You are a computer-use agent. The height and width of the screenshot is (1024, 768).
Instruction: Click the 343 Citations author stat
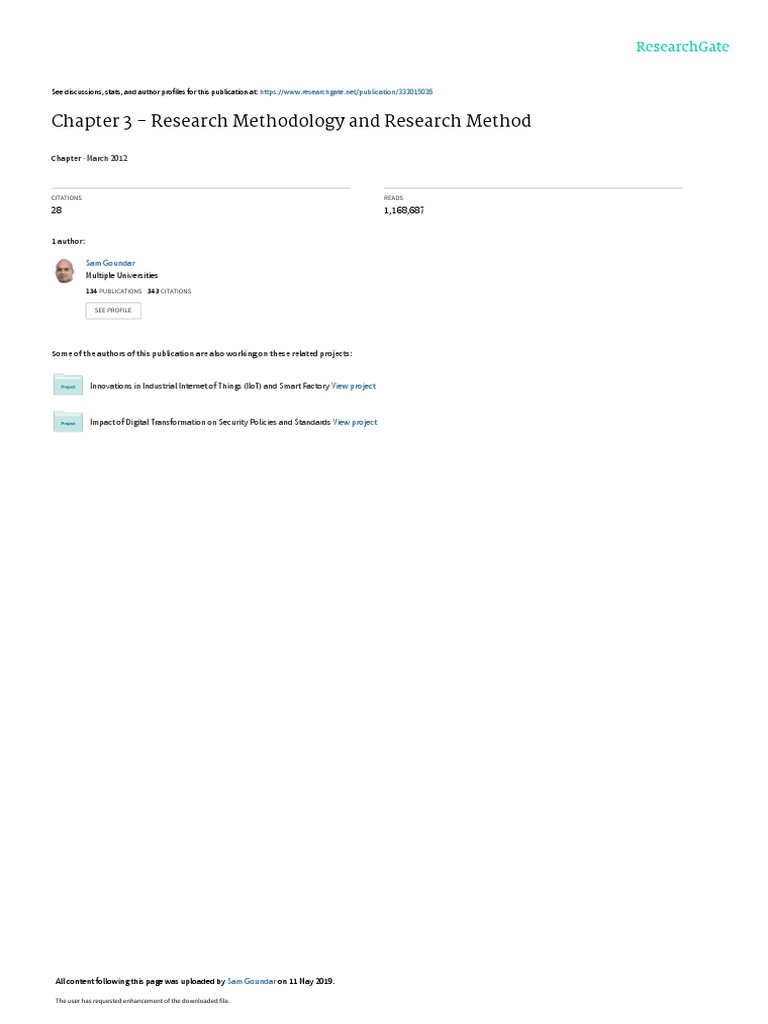coord(169,291)
